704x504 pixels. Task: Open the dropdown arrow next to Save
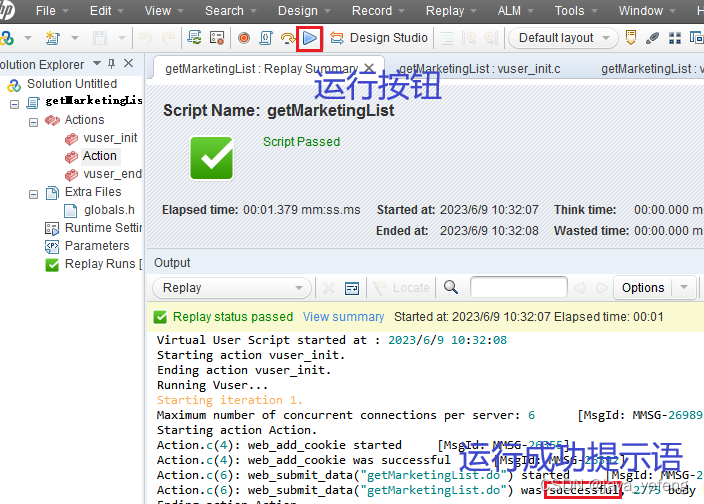[x=121, y=38]
